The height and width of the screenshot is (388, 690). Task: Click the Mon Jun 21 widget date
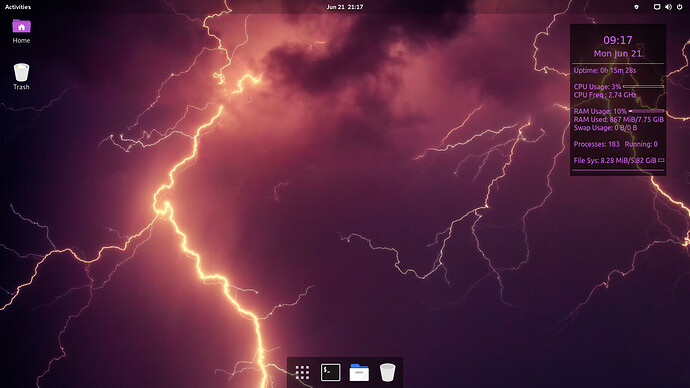point(618,54)
